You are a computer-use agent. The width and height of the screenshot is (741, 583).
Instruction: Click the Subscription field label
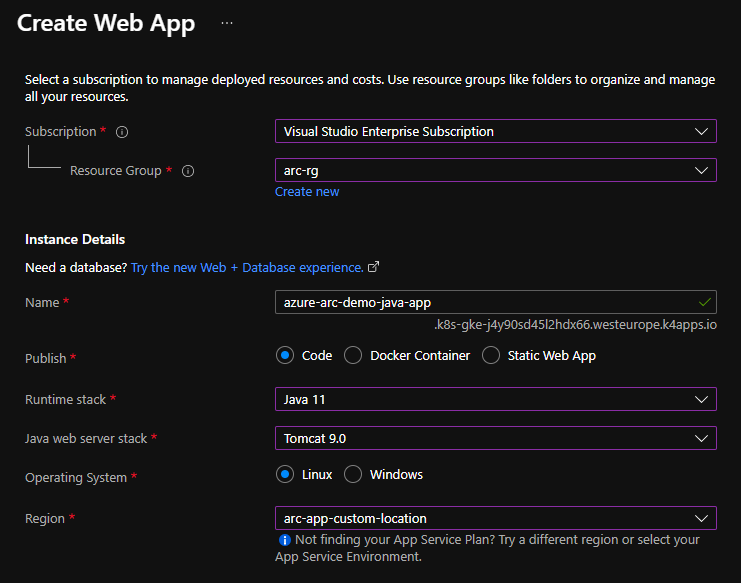[x=60, y=132]
